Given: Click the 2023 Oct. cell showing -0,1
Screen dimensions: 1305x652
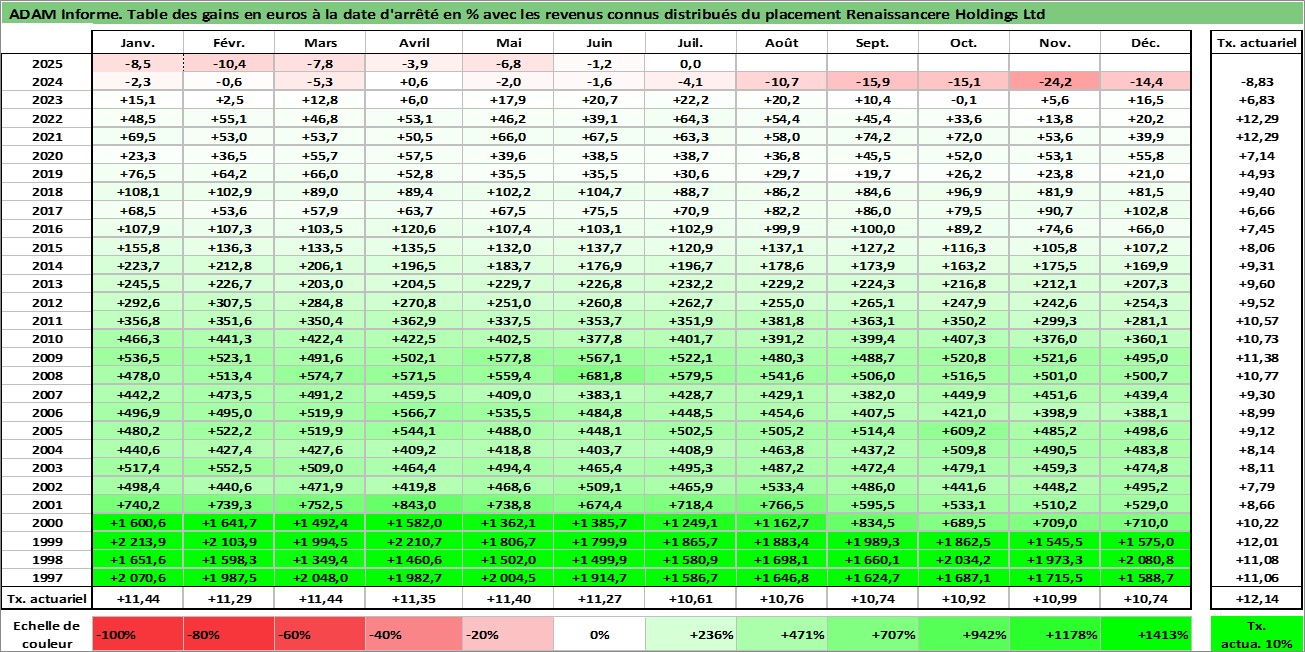Looking at the screenshot, I should click(x=964, y=100).
